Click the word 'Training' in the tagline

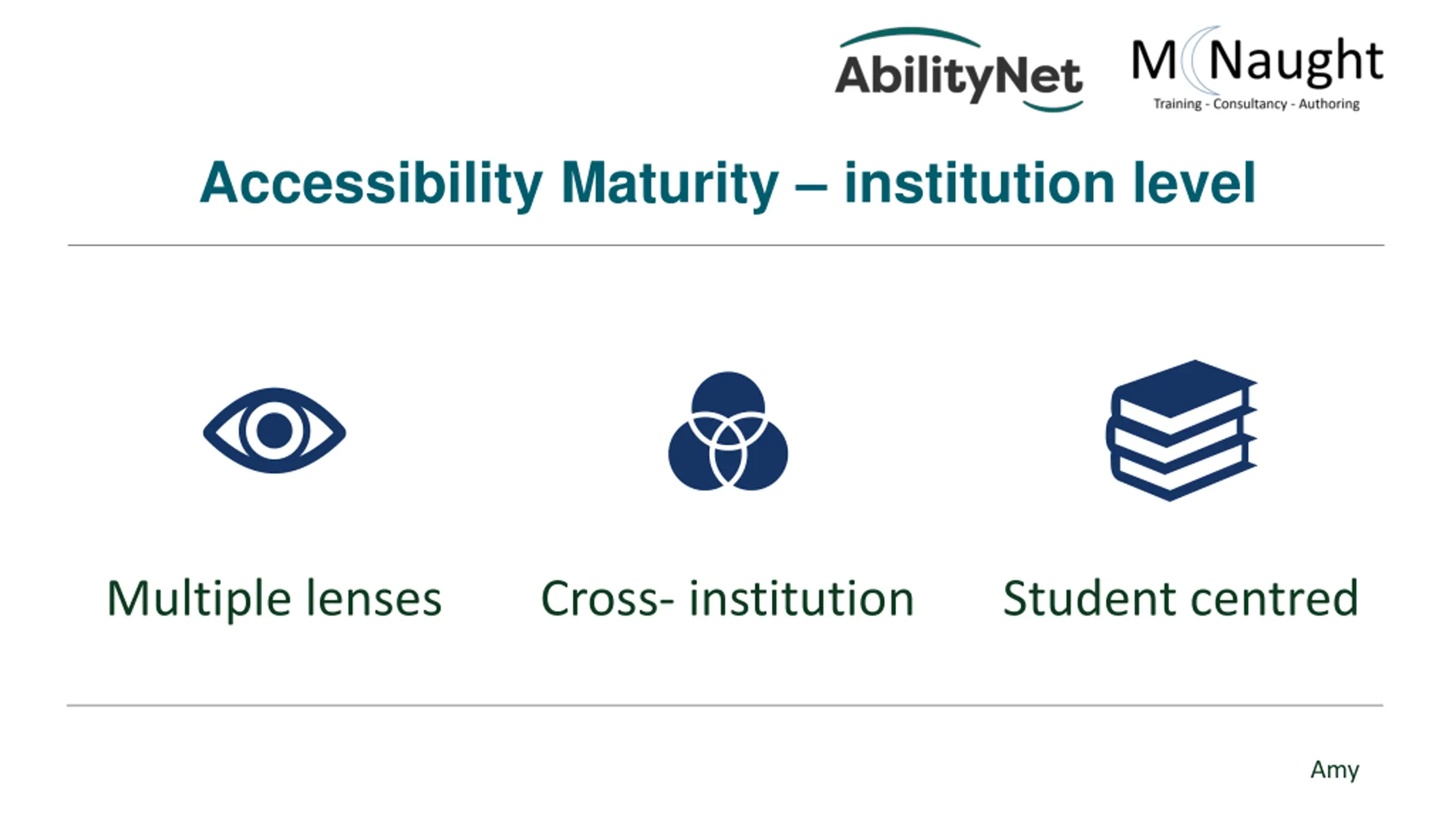(1177, 104)
